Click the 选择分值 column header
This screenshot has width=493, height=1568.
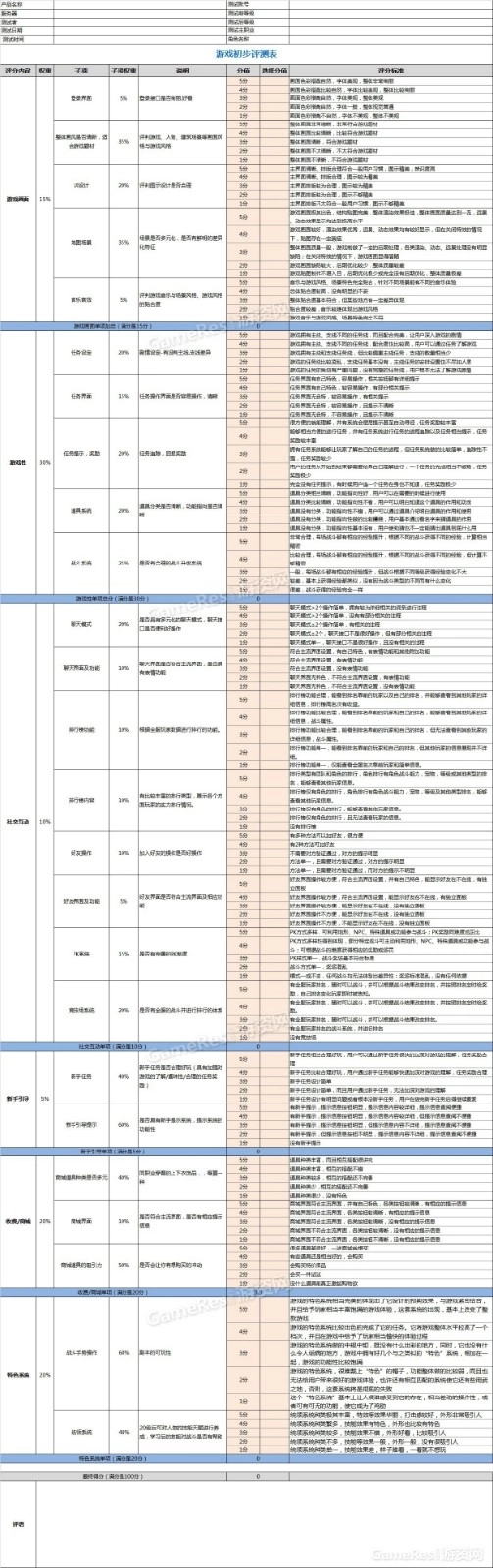pyautogui.click(x=273, y=71)
